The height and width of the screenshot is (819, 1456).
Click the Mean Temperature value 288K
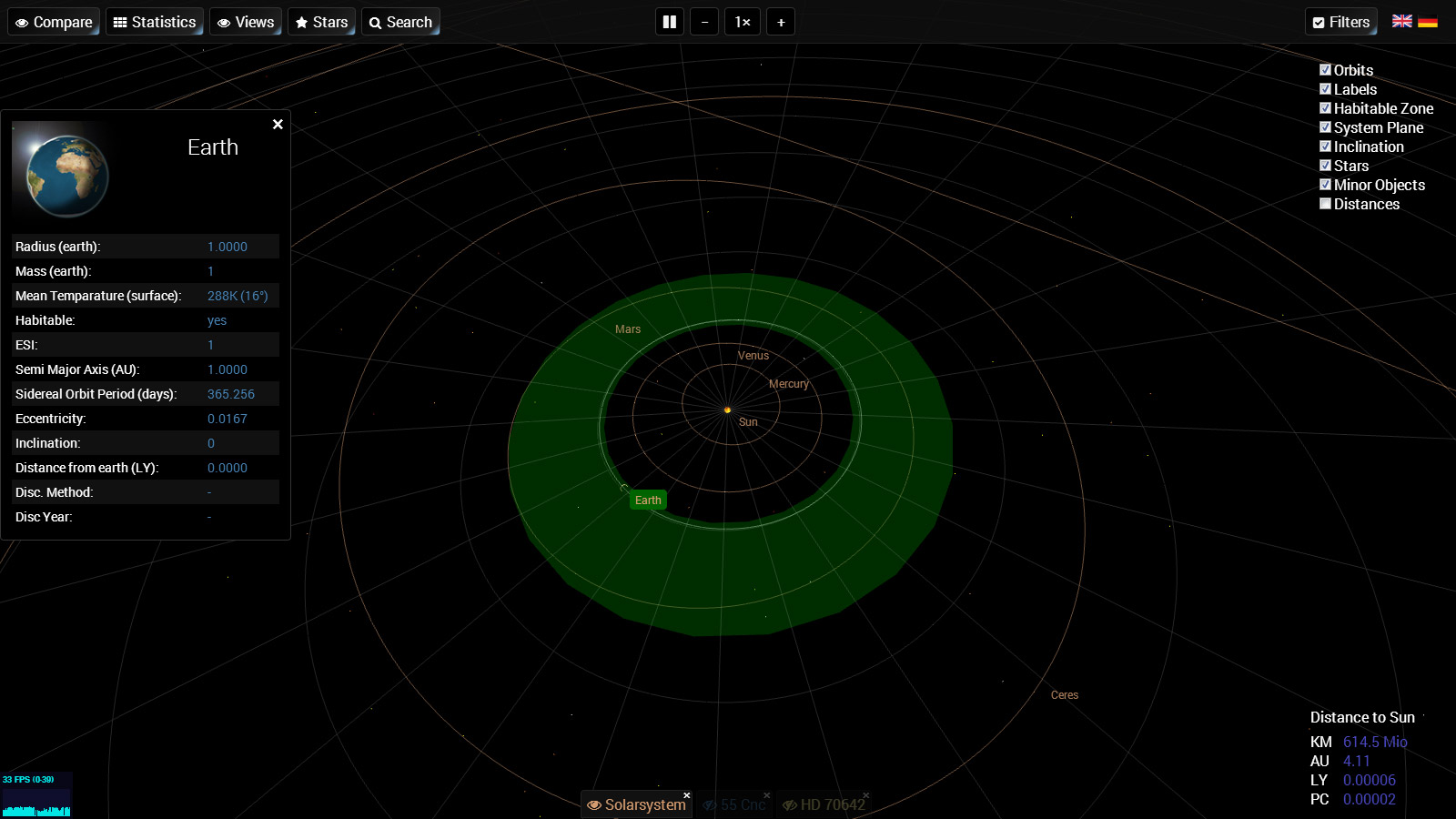pyautogui.click(x=238, y=296)
